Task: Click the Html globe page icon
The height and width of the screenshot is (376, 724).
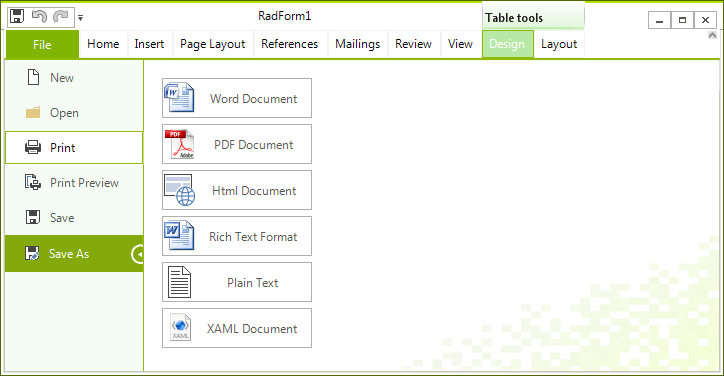Action: click(x=180, y=190)
